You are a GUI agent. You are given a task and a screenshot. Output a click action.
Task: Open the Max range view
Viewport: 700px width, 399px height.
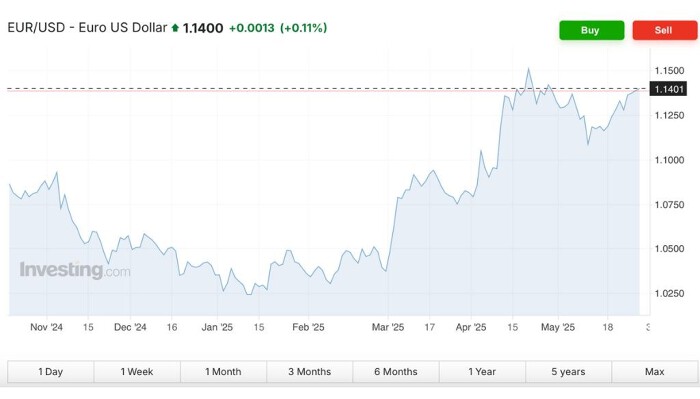pyautogui.click(x=654, y=372)
